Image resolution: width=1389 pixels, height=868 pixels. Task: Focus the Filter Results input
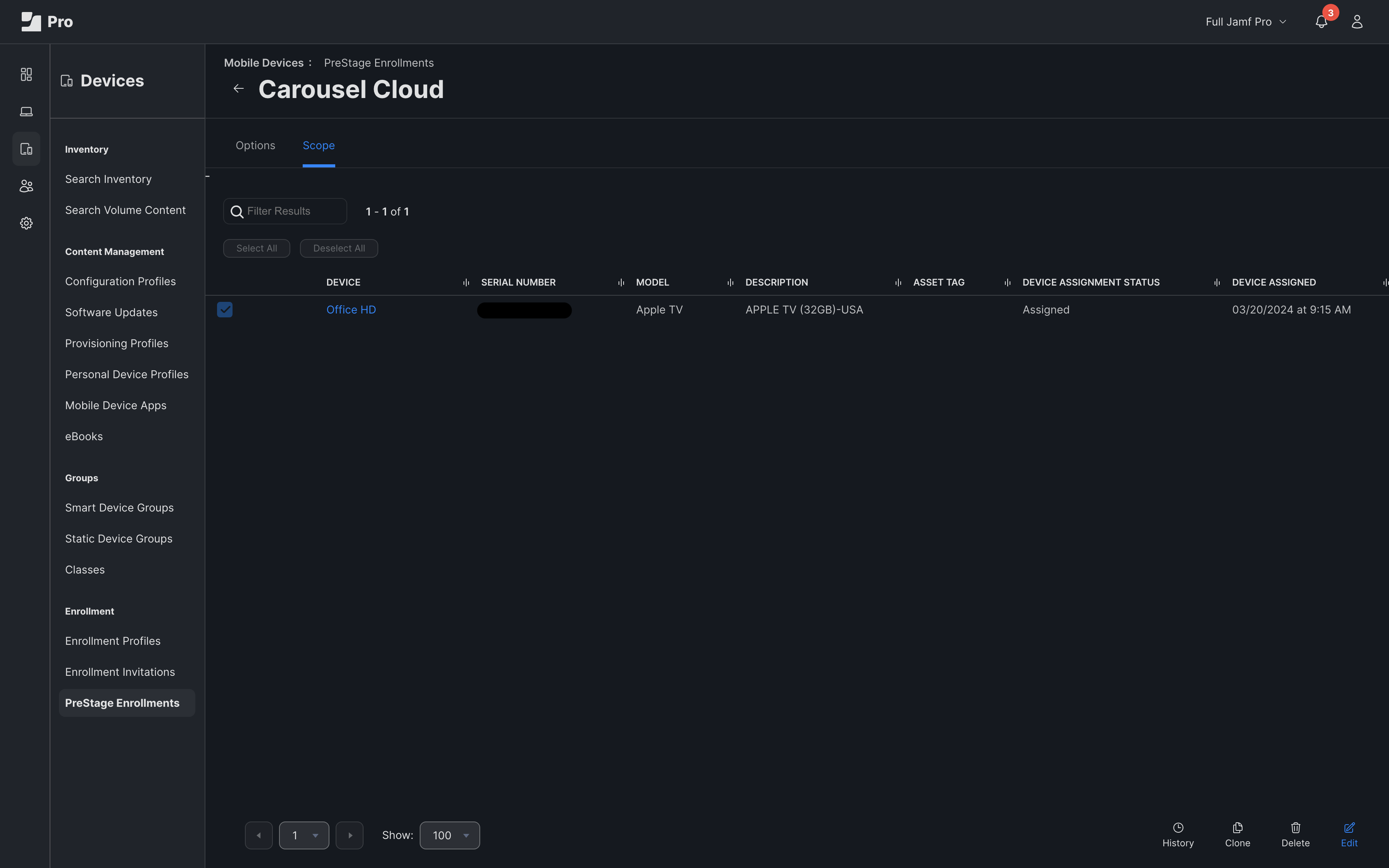[285, 211]
